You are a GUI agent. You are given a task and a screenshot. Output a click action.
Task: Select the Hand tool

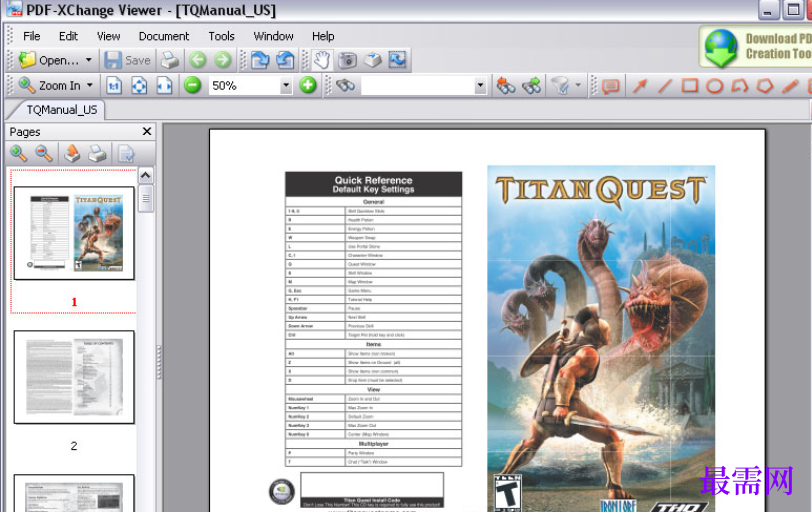[322, 60]
